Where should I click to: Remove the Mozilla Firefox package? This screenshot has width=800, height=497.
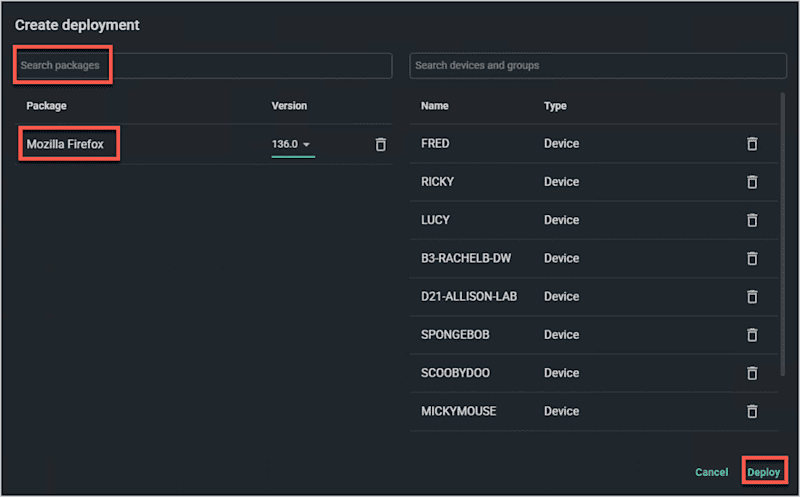tap(381, 144)
